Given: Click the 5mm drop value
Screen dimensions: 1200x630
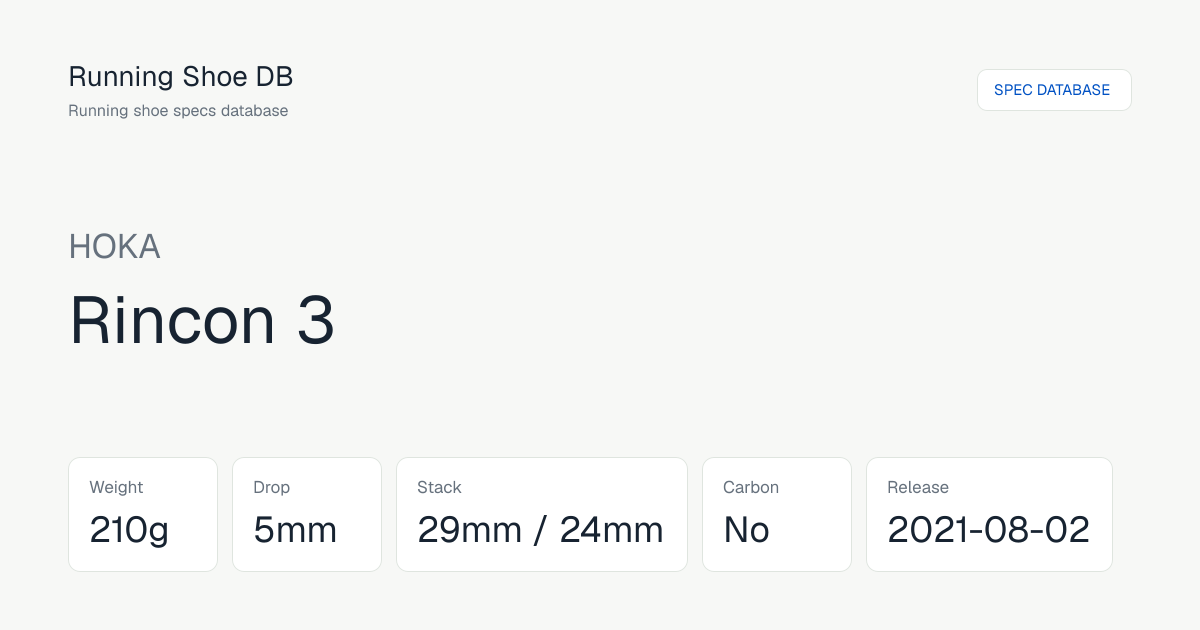Looking at the screenshot, I should coord(295,530).
